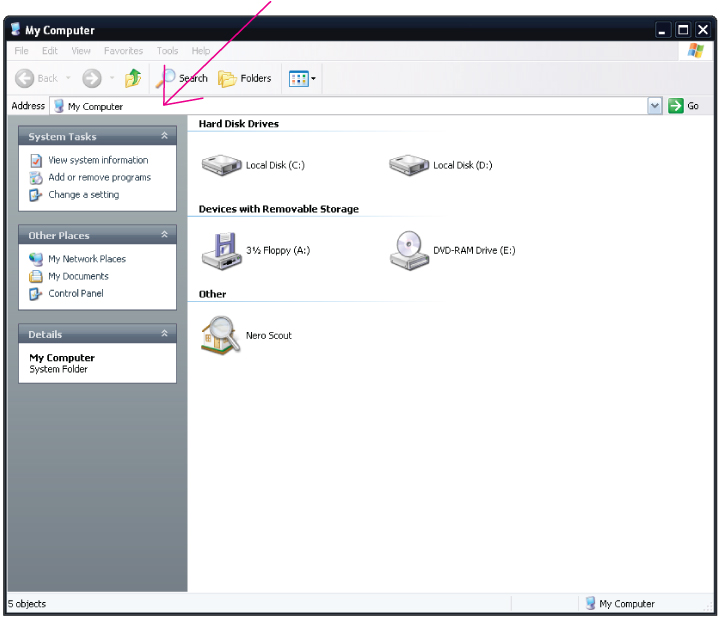Select the DVD-RAM Drive (E:) icon
721x619 pixels.
click(409, 251)
